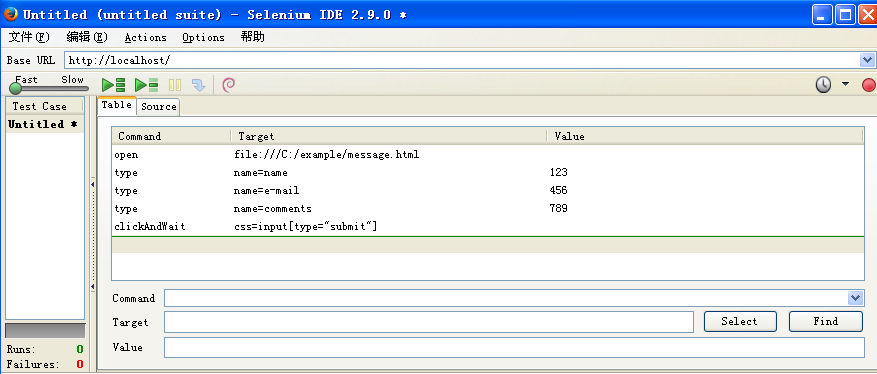Screen dimensions: 877x374
Task: Select file:///C:/example/message.html target cell
Action: tap(326, 154)
